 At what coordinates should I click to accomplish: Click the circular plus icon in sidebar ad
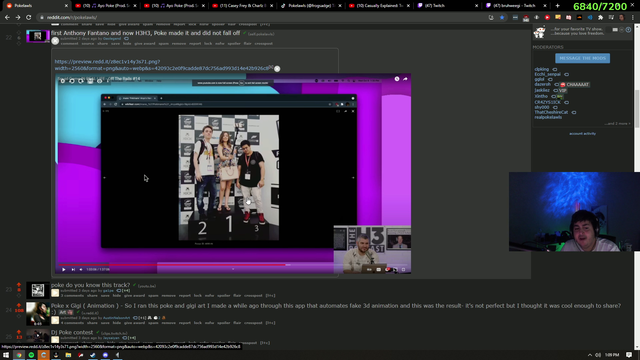[628, 29]
